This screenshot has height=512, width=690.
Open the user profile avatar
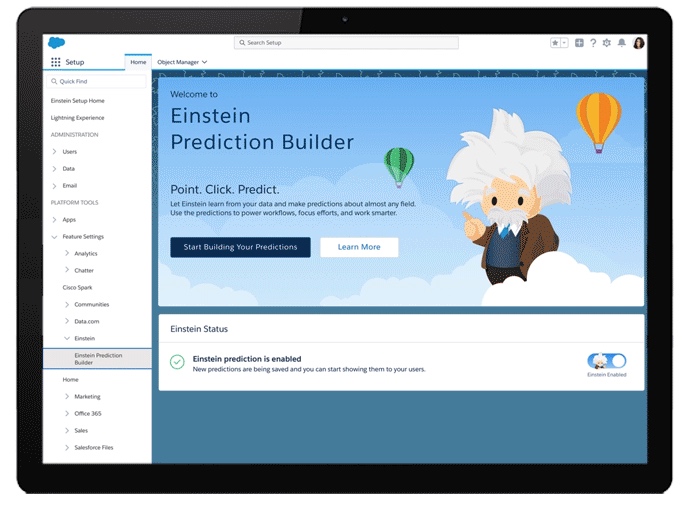coord(639,43)
